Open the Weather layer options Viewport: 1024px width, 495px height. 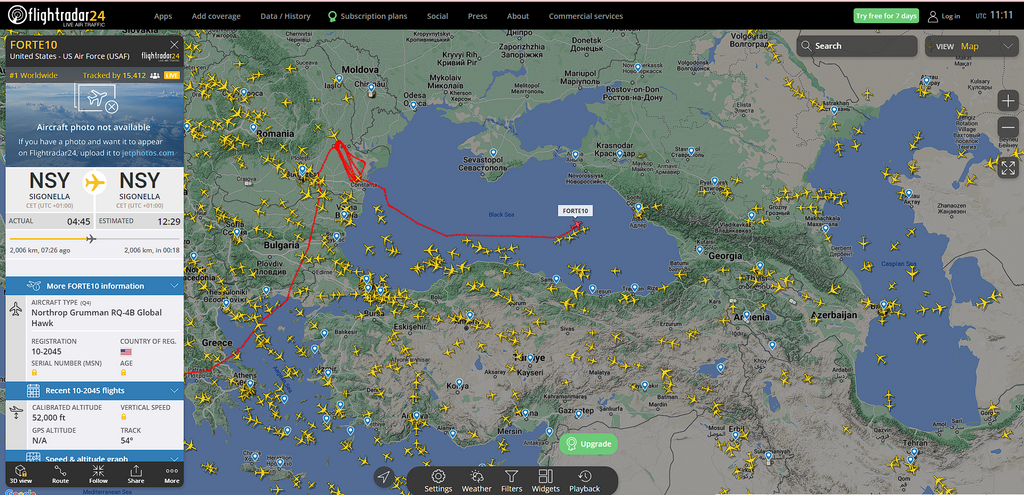pos(477,480)
